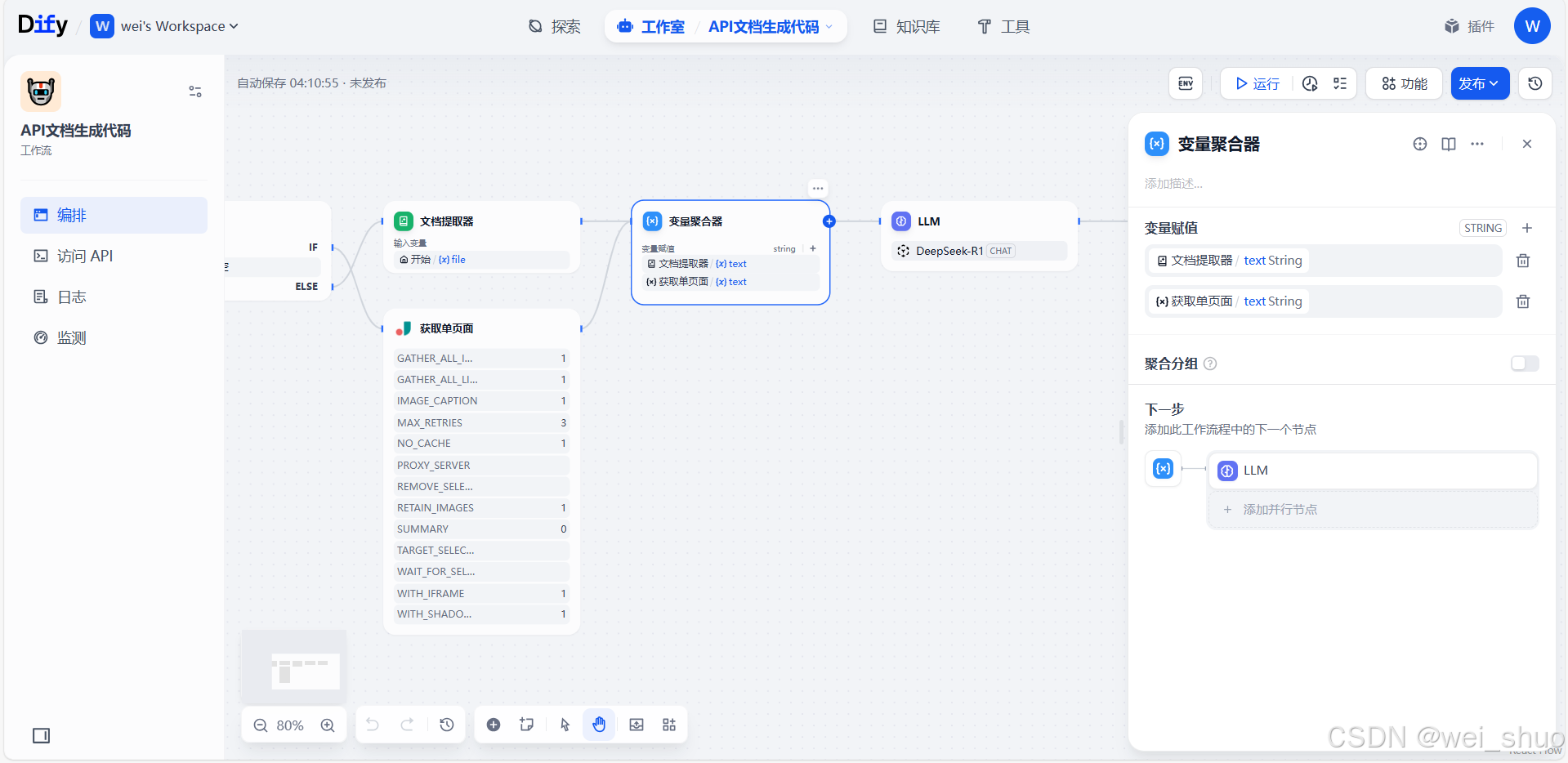Select the LLM node on canvas
Viewport: 1568px width, 763px height.
click(980, 236)
